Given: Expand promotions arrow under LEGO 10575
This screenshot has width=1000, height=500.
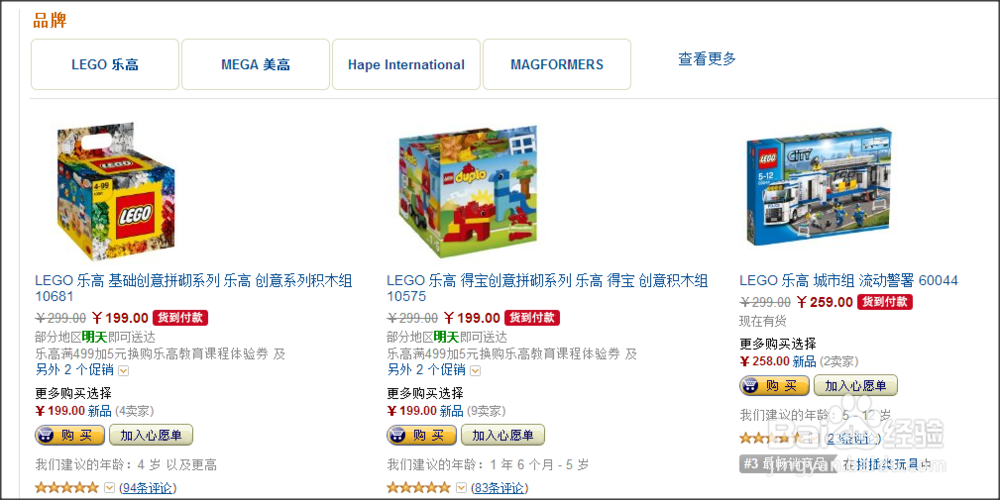Looking at the screenshot, I should click(475, 371).
